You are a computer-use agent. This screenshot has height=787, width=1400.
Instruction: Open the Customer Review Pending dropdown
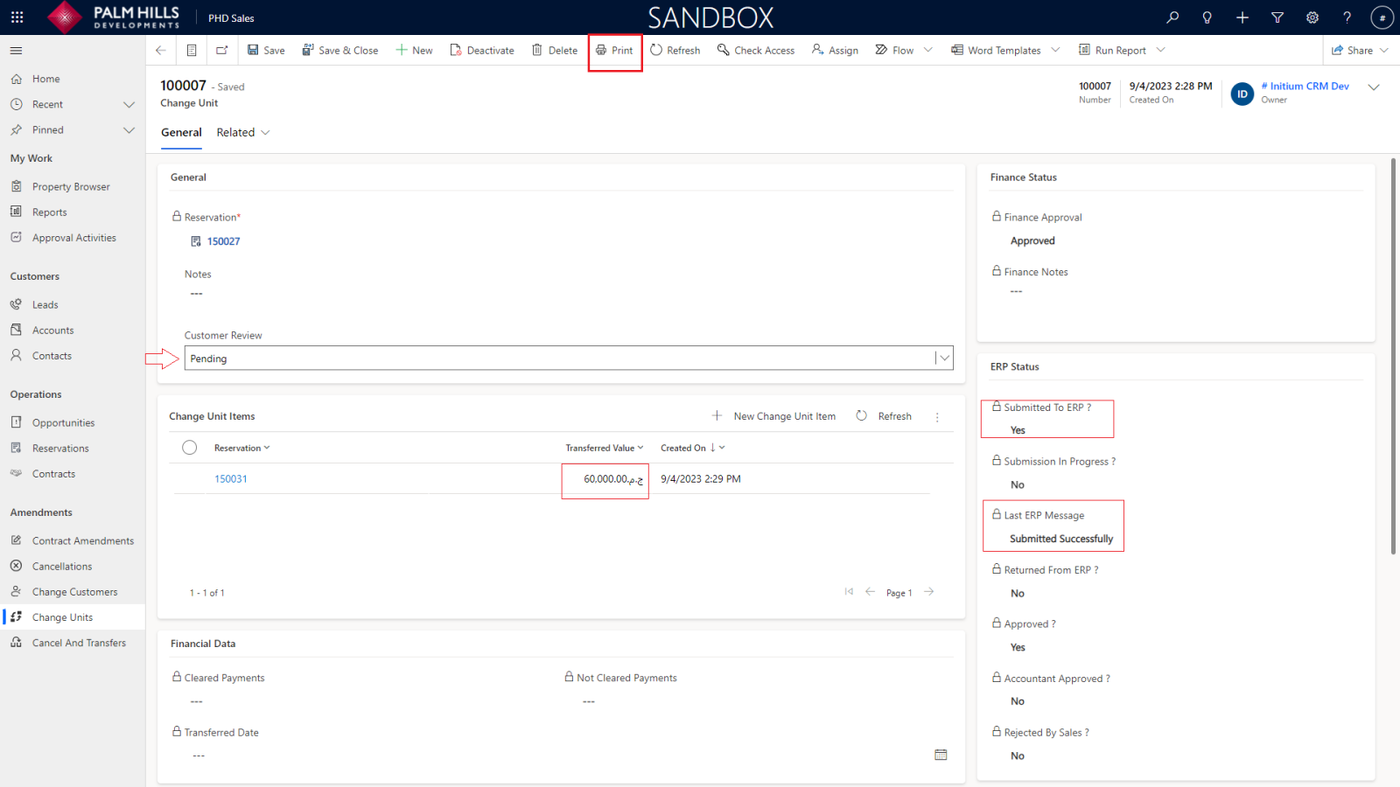568,358
